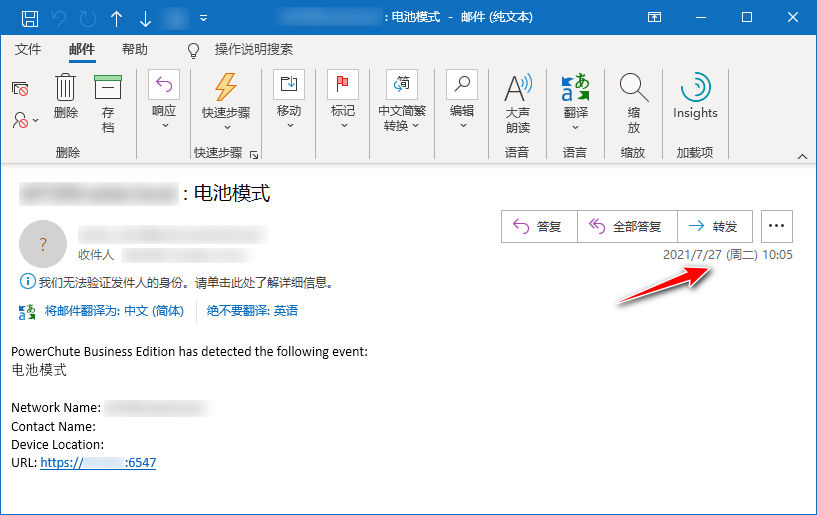
Task: Open the 编辑 search dropdown
Action: 462,99
